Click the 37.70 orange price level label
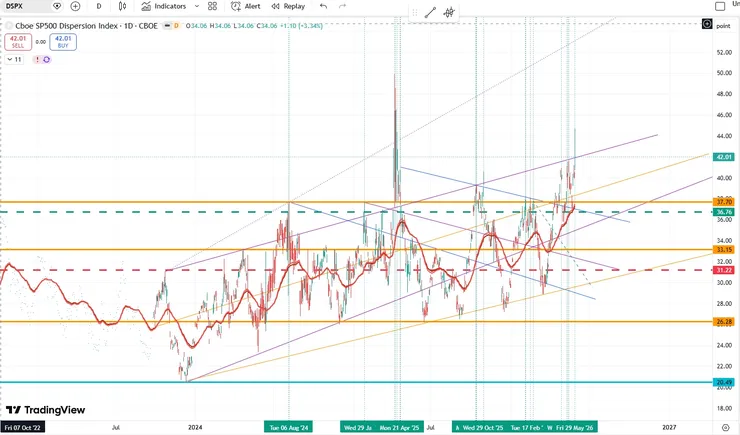The image size is (740, 435). coord(724,202)
